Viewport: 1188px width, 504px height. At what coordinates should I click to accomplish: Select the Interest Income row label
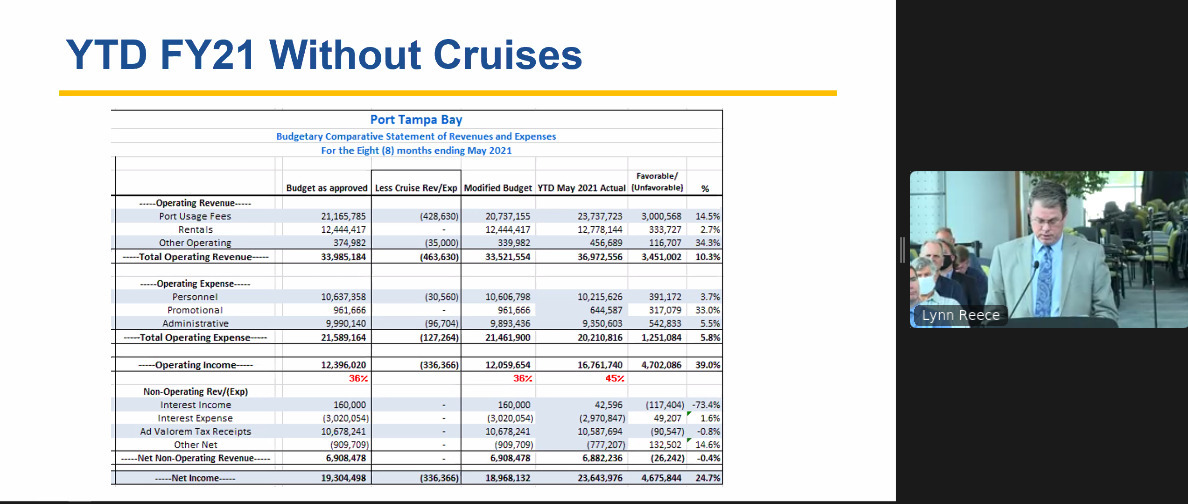coord(195,405)
